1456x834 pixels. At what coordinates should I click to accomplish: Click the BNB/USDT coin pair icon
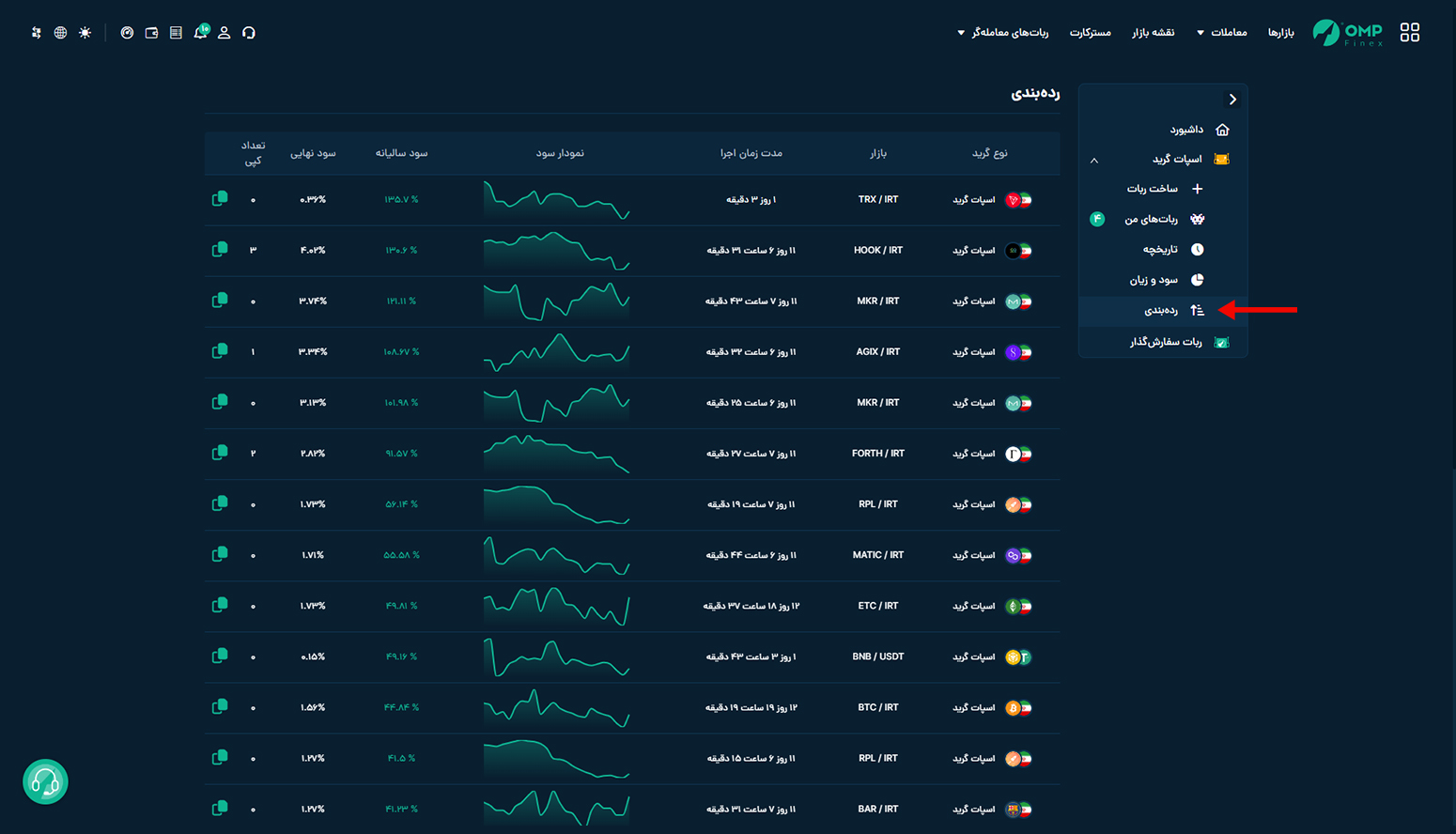[x=1018, y=657]
